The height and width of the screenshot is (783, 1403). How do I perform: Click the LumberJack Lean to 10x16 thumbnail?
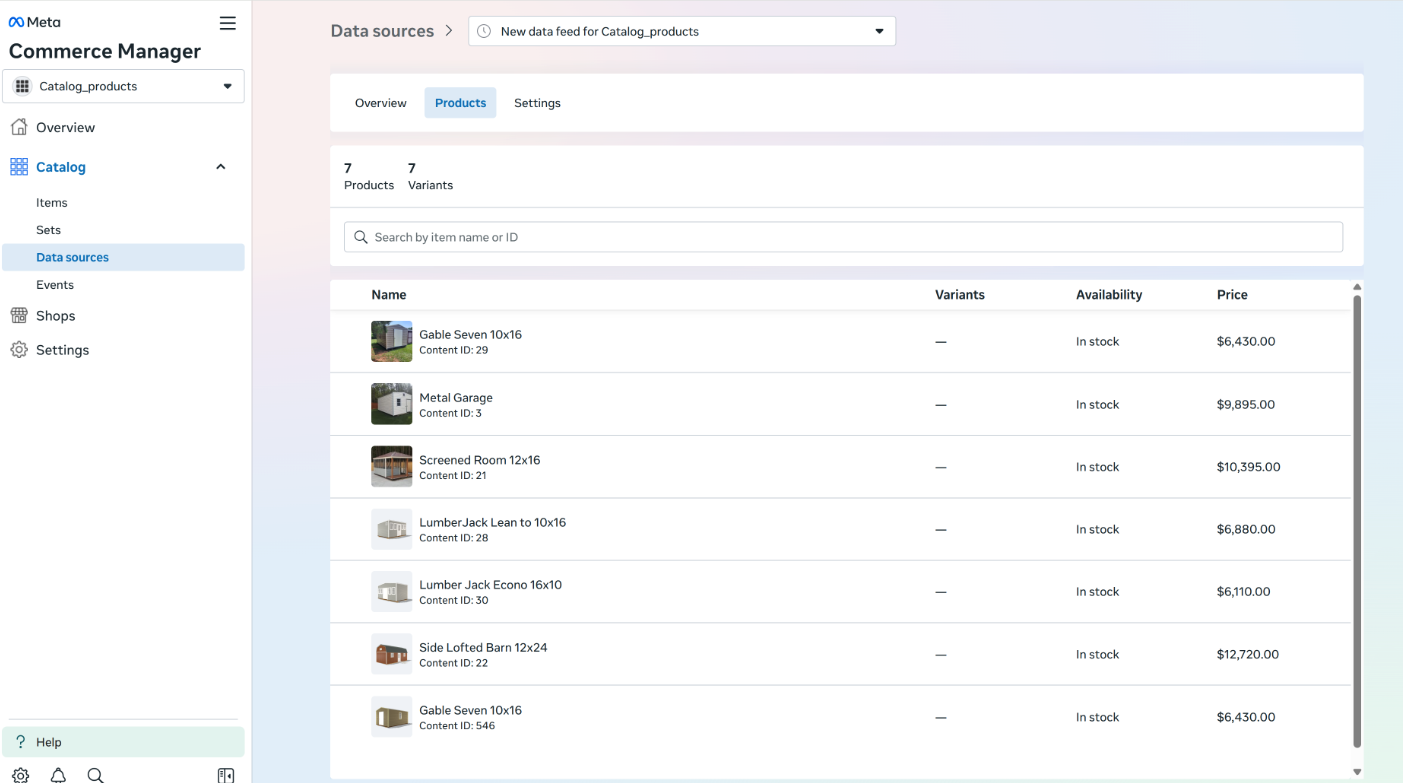391,529
